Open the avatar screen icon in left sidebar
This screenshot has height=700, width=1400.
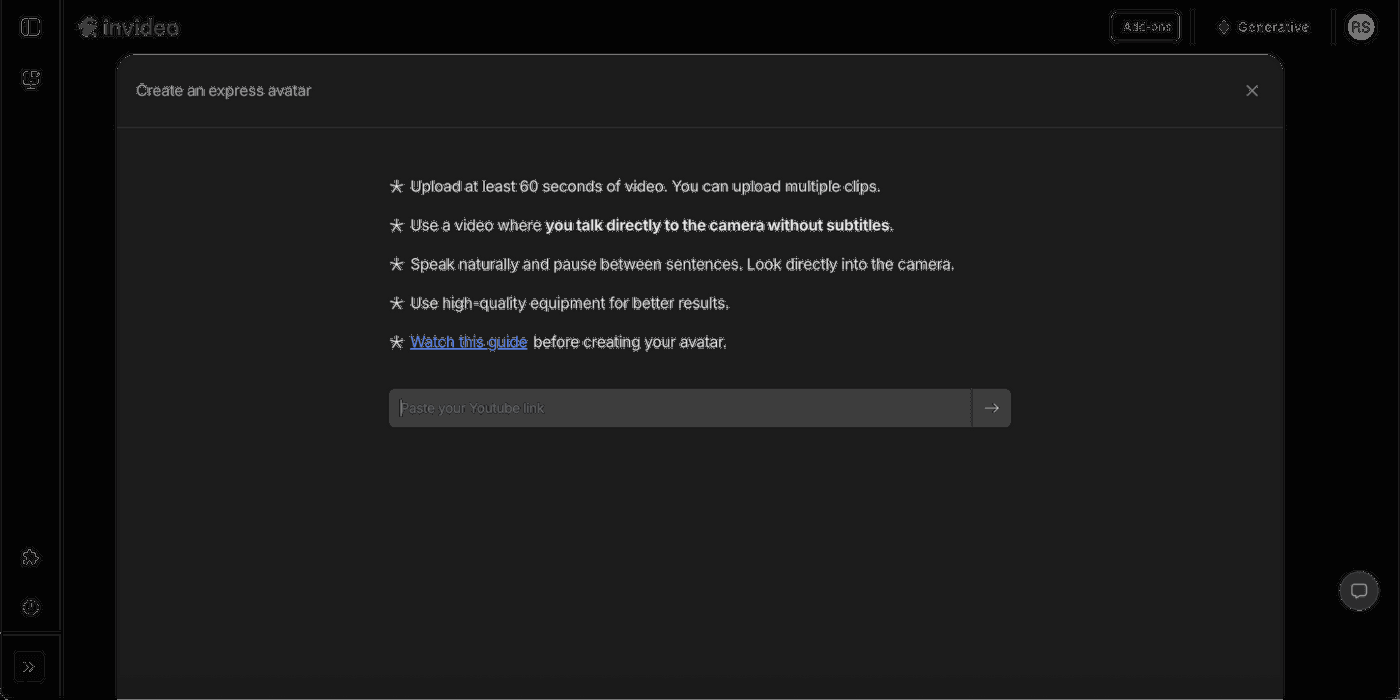pos(31,79)
